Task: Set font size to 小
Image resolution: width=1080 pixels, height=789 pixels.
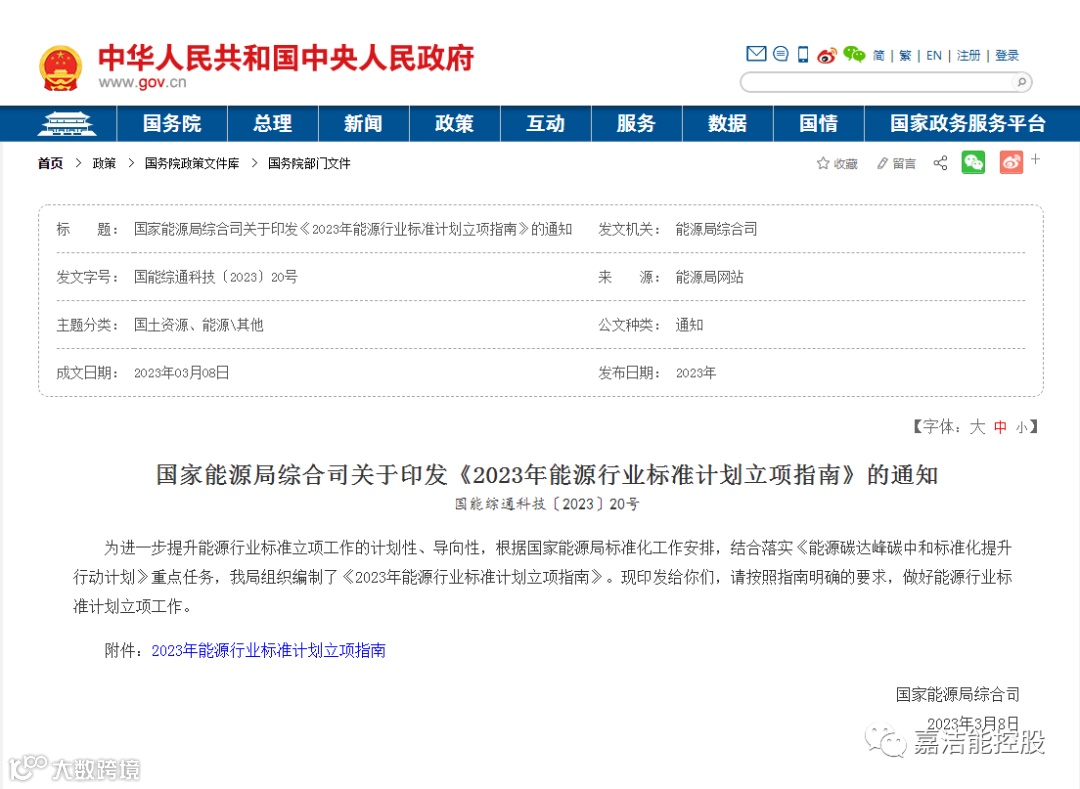Action: coord(1021,428)
